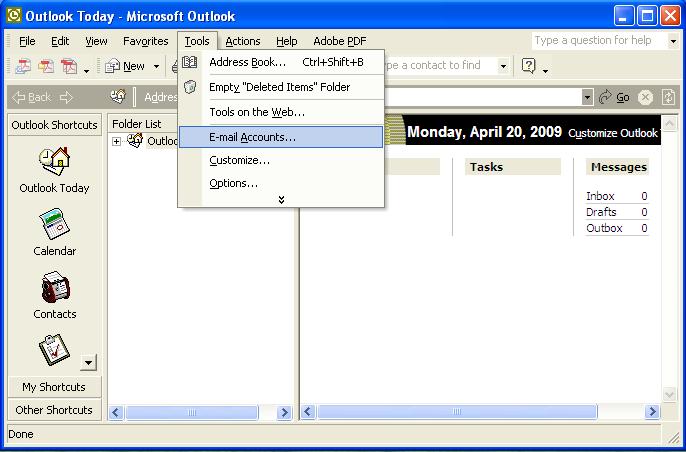The width and height of the screenshot is (686, 452).
Task: Open the Calendar shortcut icon
Action: click(x=54, y=223)
